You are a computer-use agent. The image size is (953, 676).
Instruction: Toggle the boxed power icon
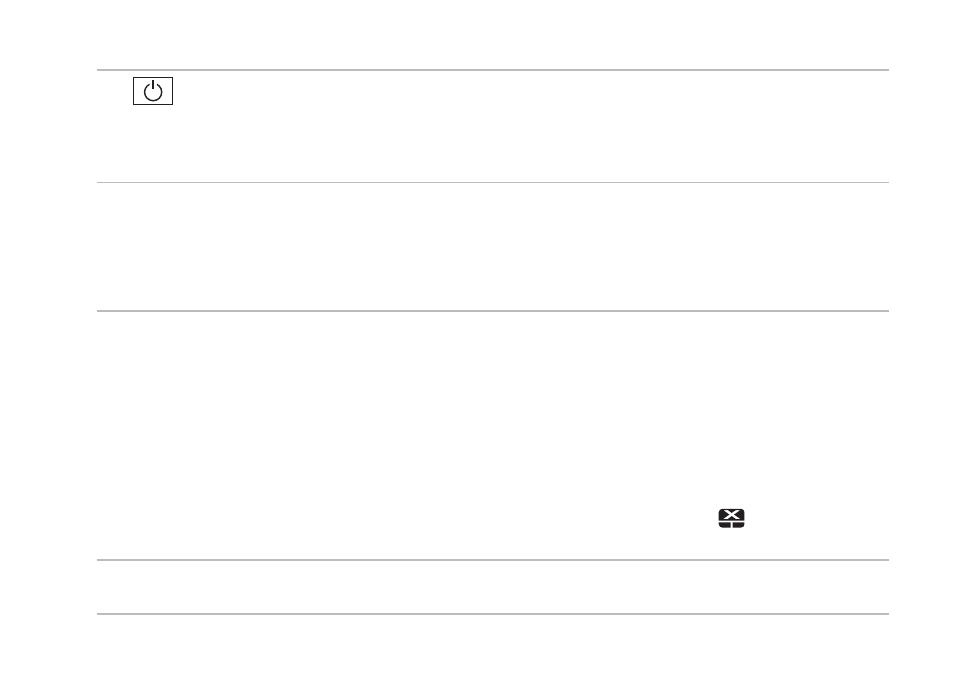coord(153,91)
